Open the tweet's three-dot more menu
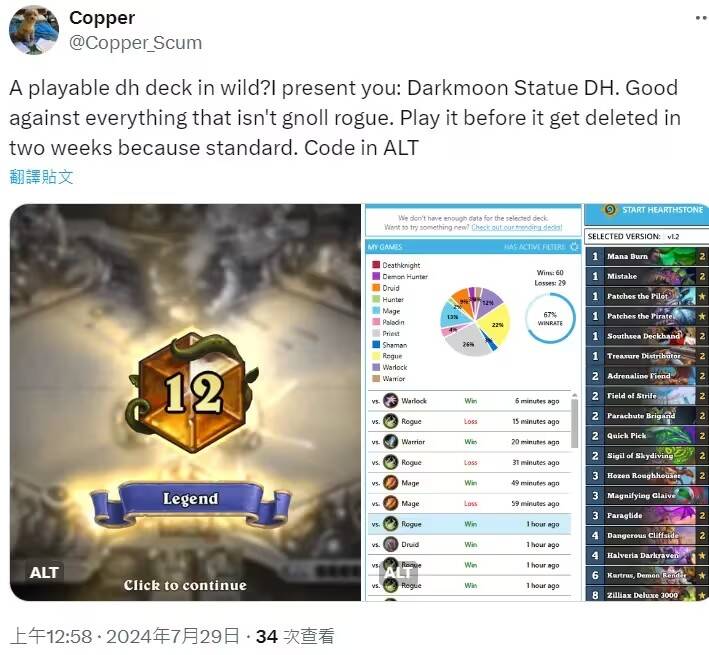Viewport: 709px width, 655px height. (x=702, y=18)
